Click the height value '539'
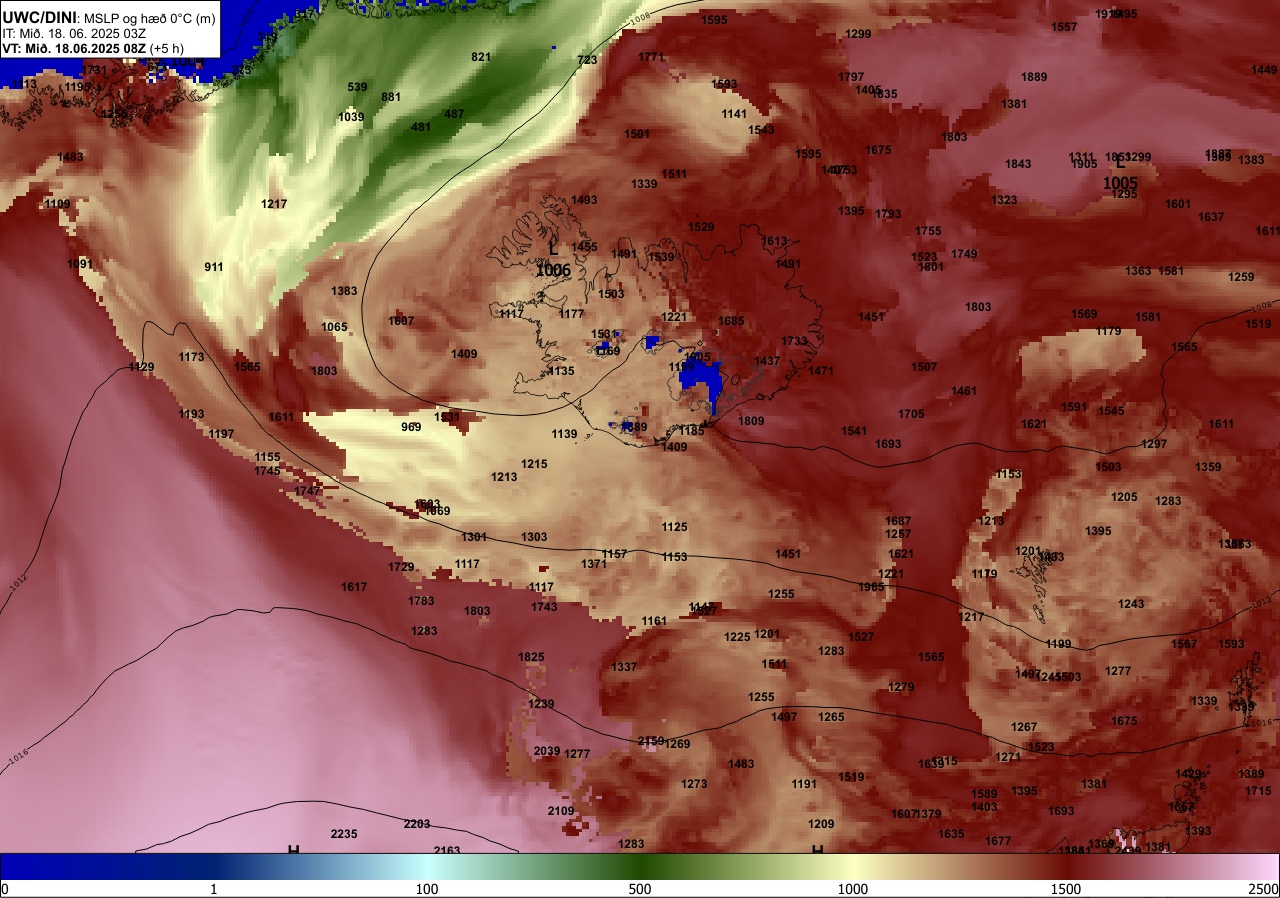Viewport: 1280px width, 898px height. [x=357, y=87]
